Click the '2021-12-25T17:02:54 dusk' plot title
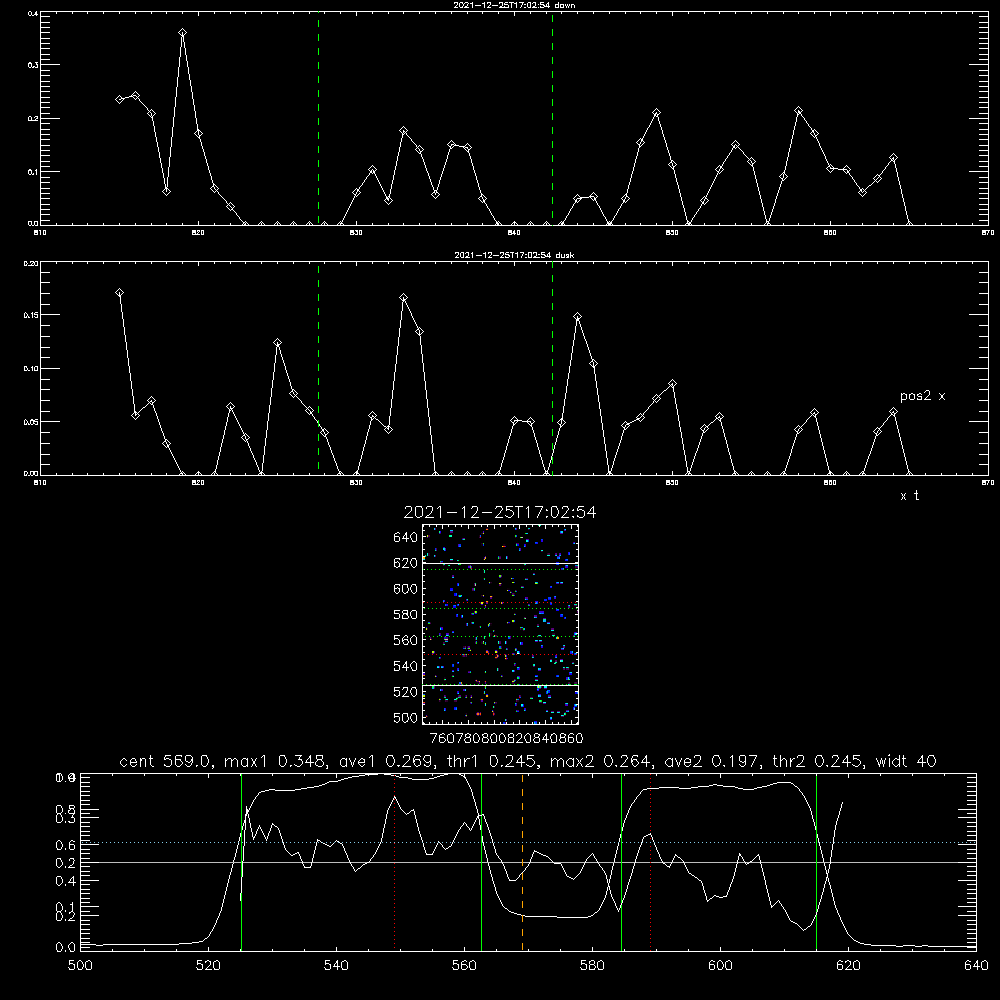The image size is (1000, 1000). (514, 255)
